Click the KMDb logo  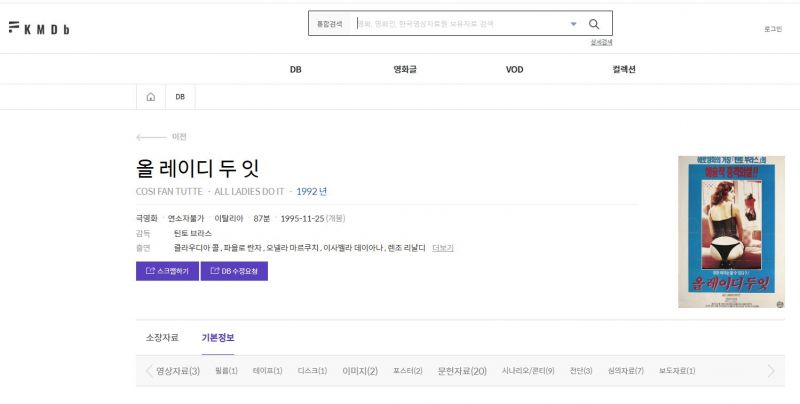39,28
